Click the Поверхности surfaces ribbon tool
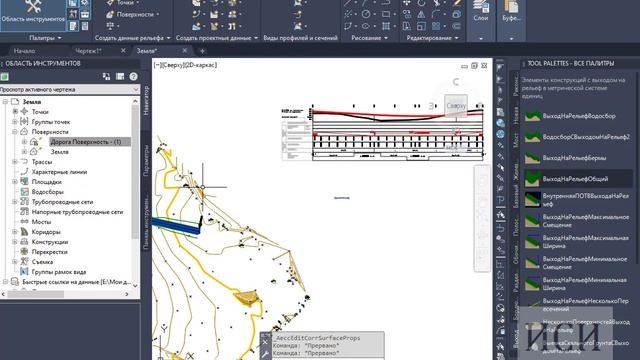640x360 pixels. (x=133, y=14)
